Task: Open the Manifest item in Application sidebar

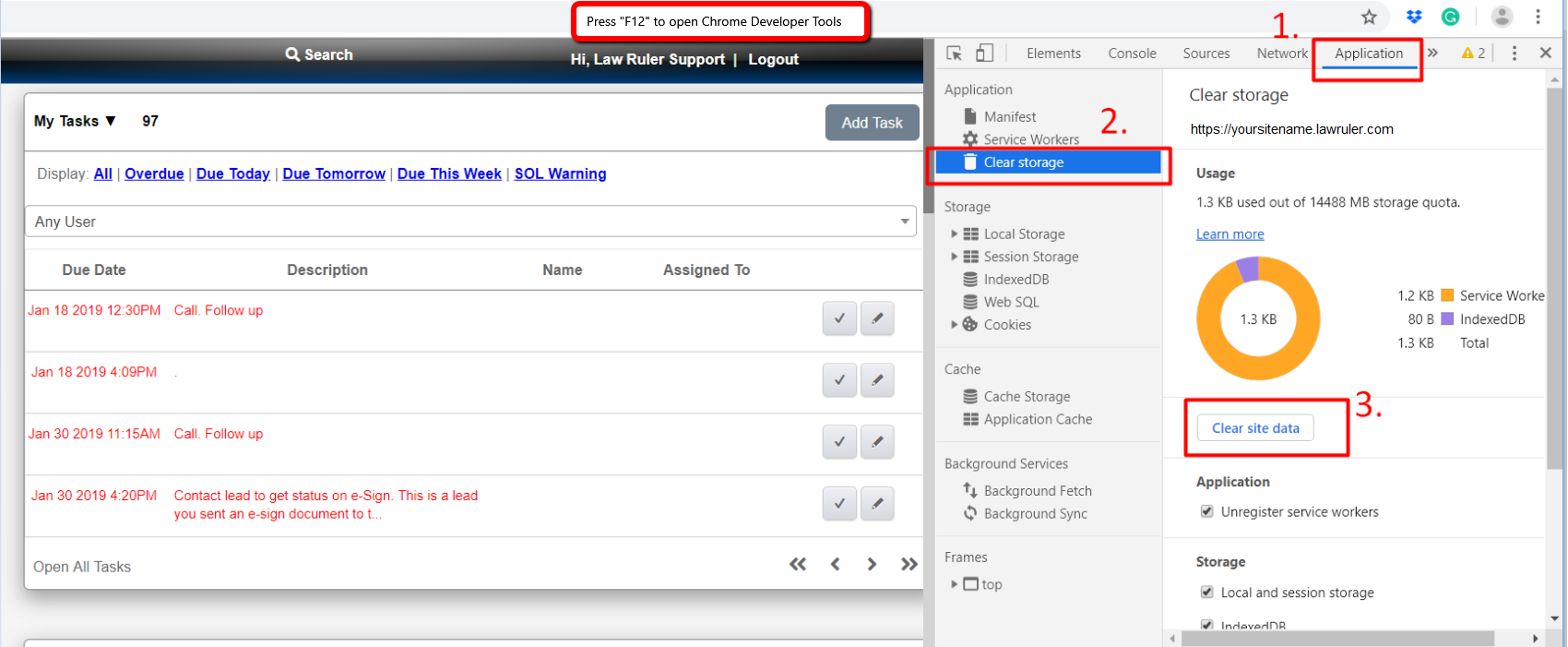Action: tap(1010, 116)
